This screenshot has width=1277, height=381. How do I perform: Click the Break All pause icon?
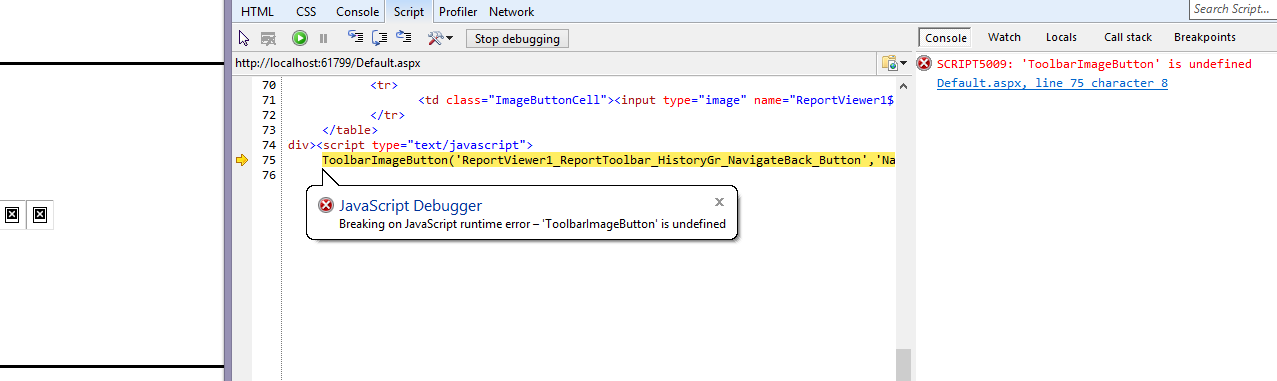click(323, 38)
